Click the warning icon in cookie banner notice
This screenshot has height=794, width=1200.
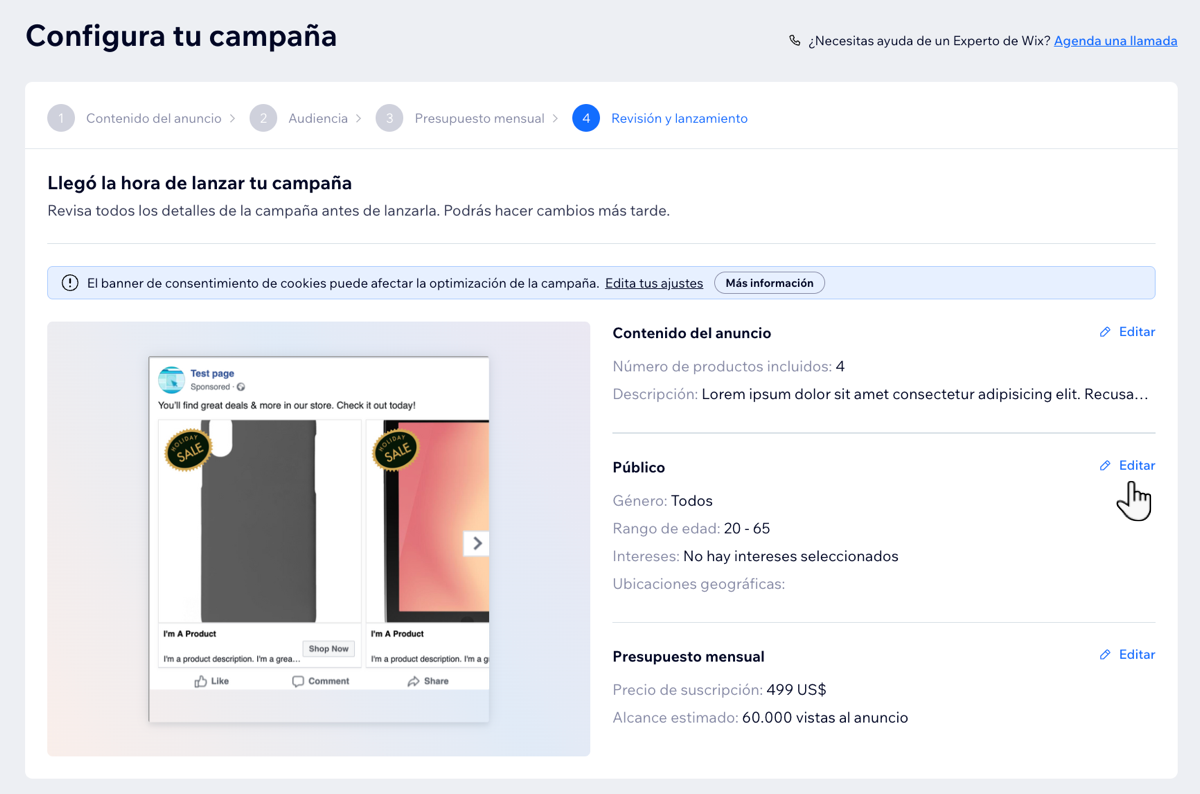point(70,283)
